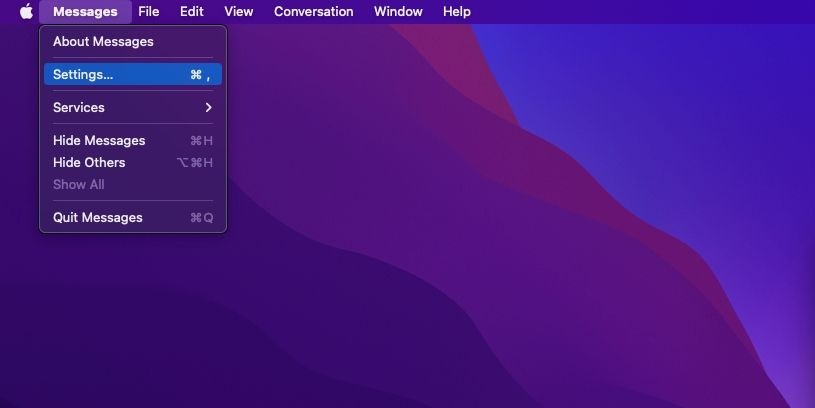
Task: Click the Command-Q shortcut beside Quit Messages
Action: (x=202, y=218)
